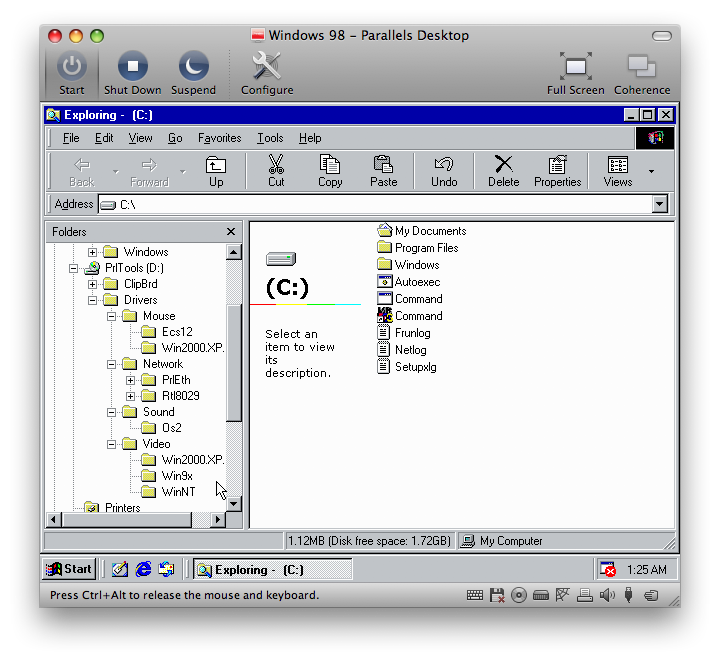Expand the ClipBrd folder node
The image size is (720, 662).
tap(92, 284)
